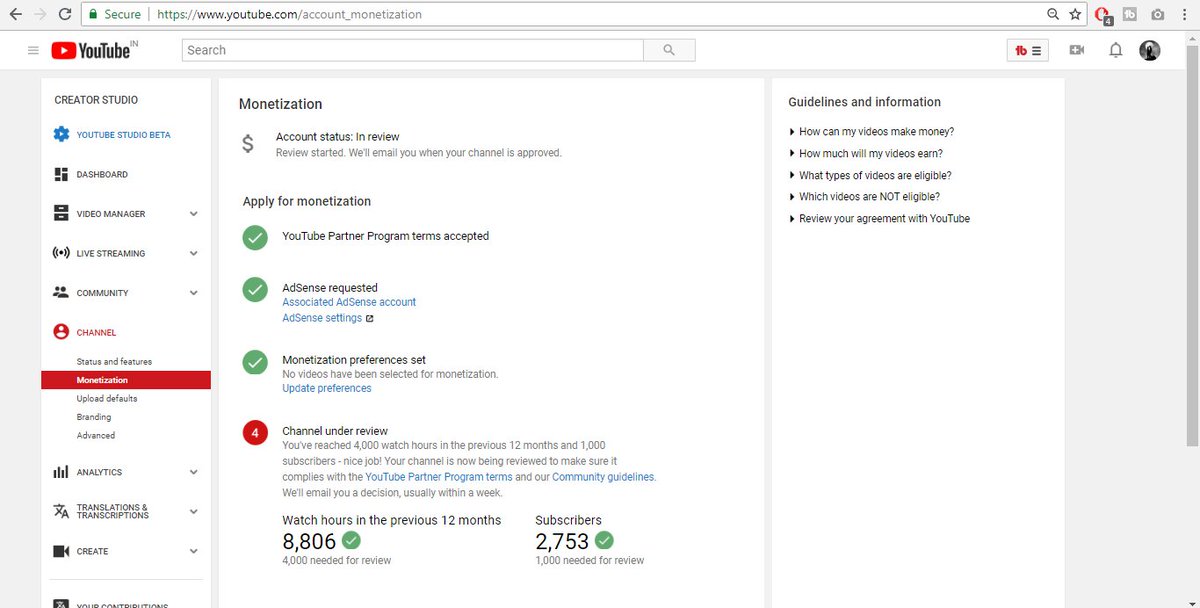Click the Secure padlock icon
The height and width of the screenshot is (608, 1200).
click(x=93, y=15)
